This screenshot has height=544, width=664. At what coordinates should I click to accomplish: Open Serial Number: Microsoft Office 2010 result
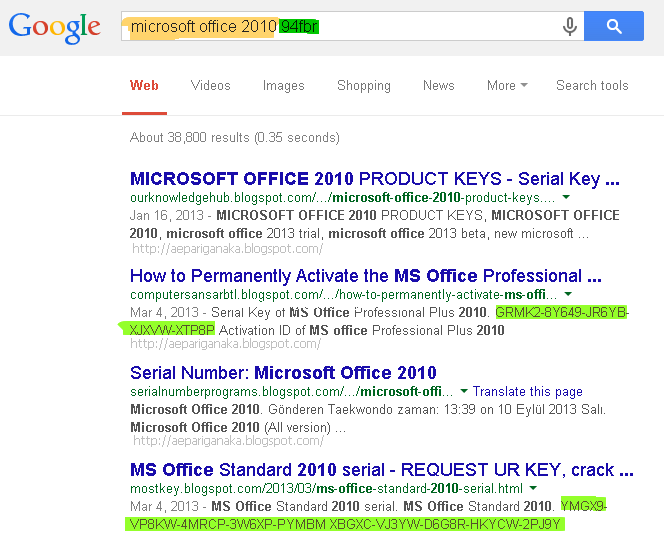coord(283,373)
